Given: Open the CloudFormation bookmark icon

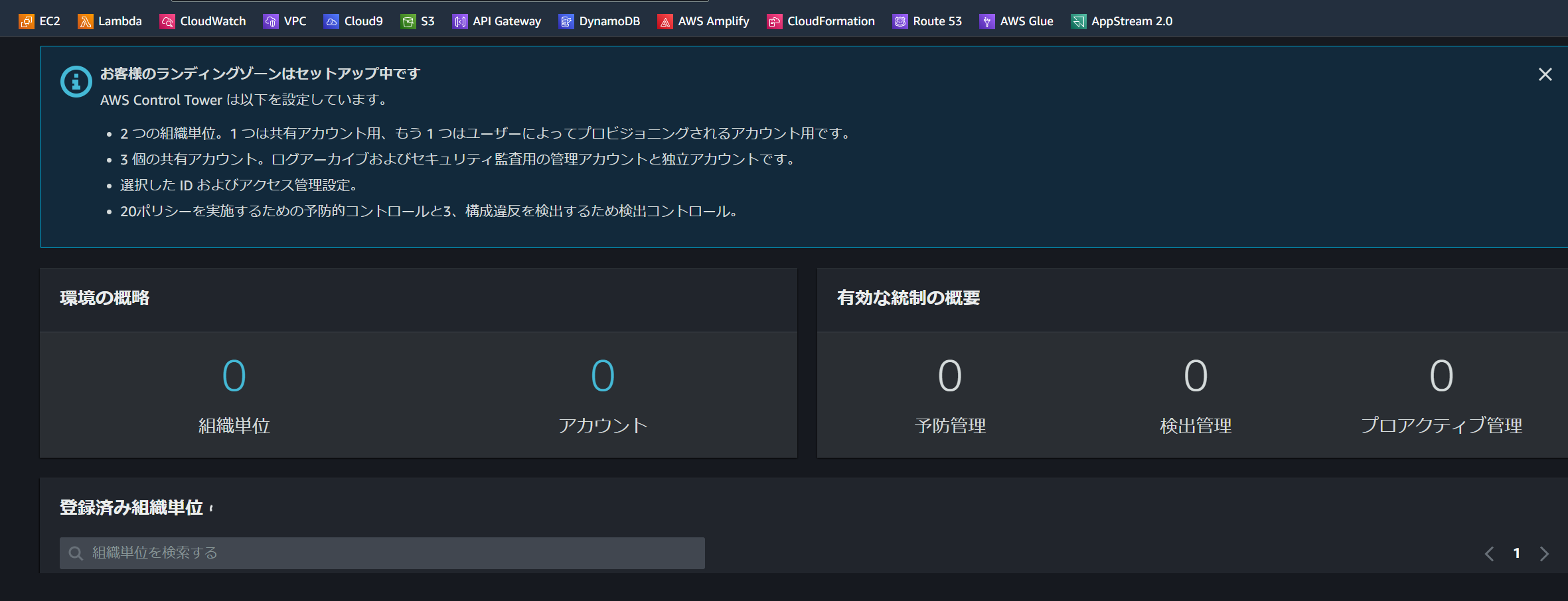Looking at the screenshot, I should click(x=773, y=21).
